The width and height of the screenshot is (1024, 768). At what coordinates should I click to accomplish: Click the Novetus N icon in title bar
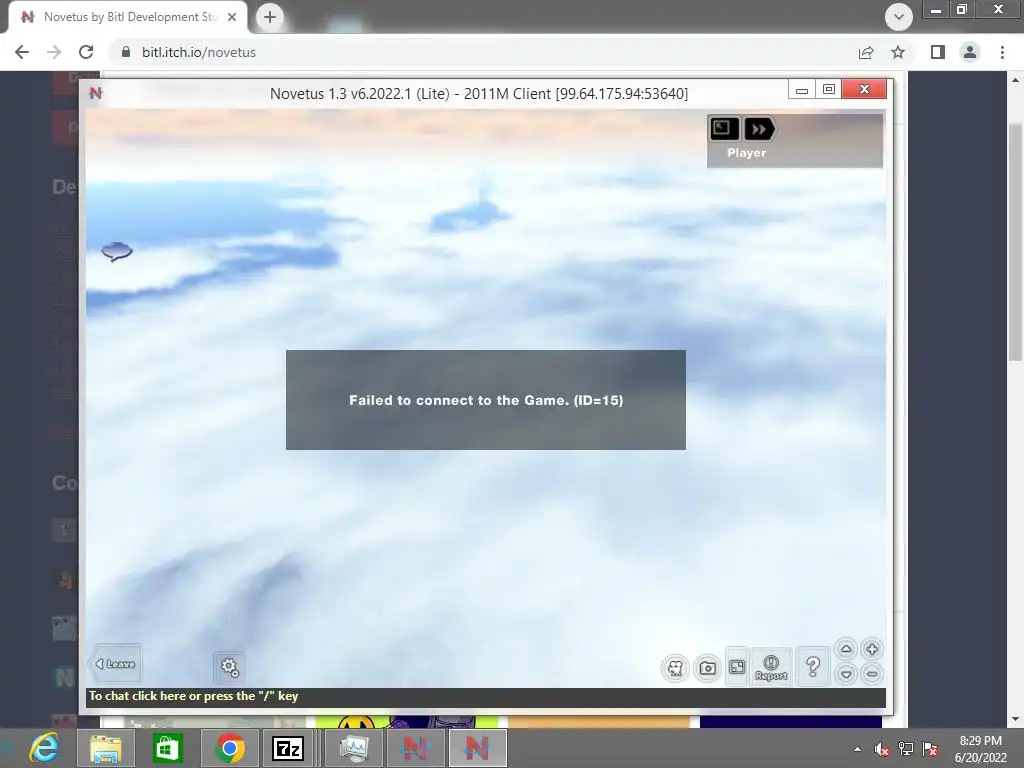(x=95, y=93)
